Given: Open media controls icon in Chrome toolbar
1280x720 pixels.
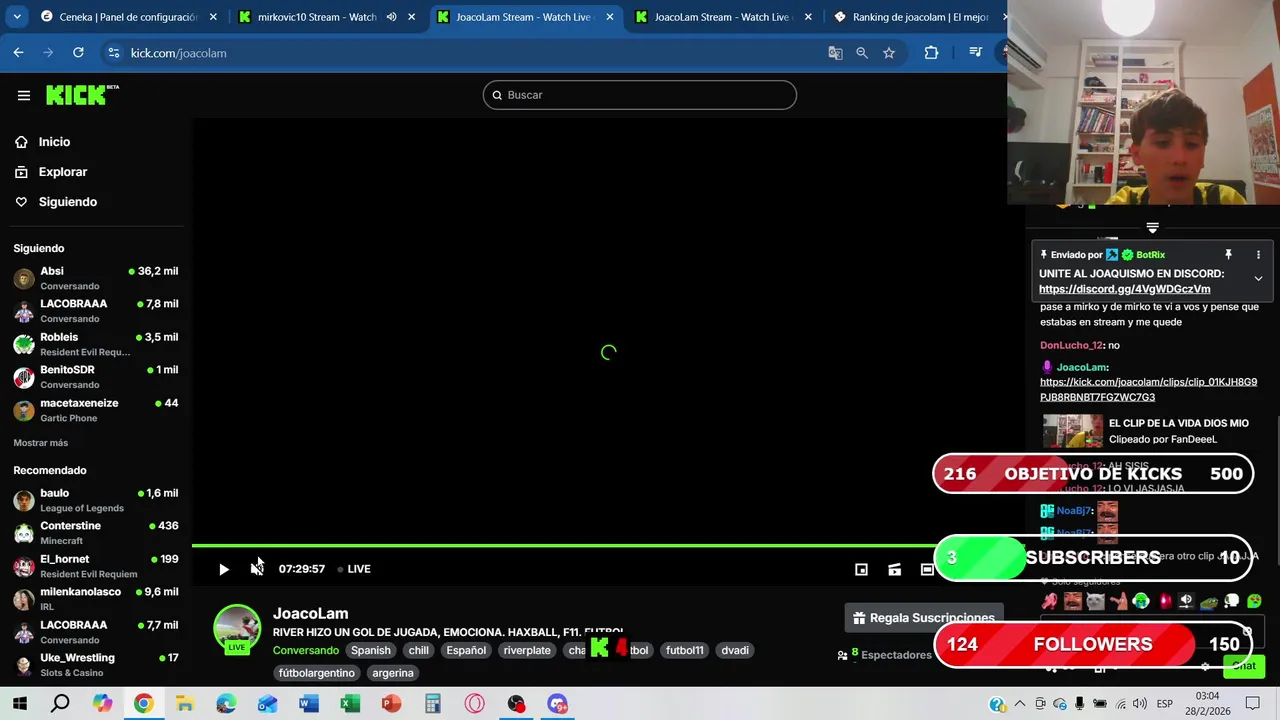Looking at the screenshot, I should tap(975, 53).
